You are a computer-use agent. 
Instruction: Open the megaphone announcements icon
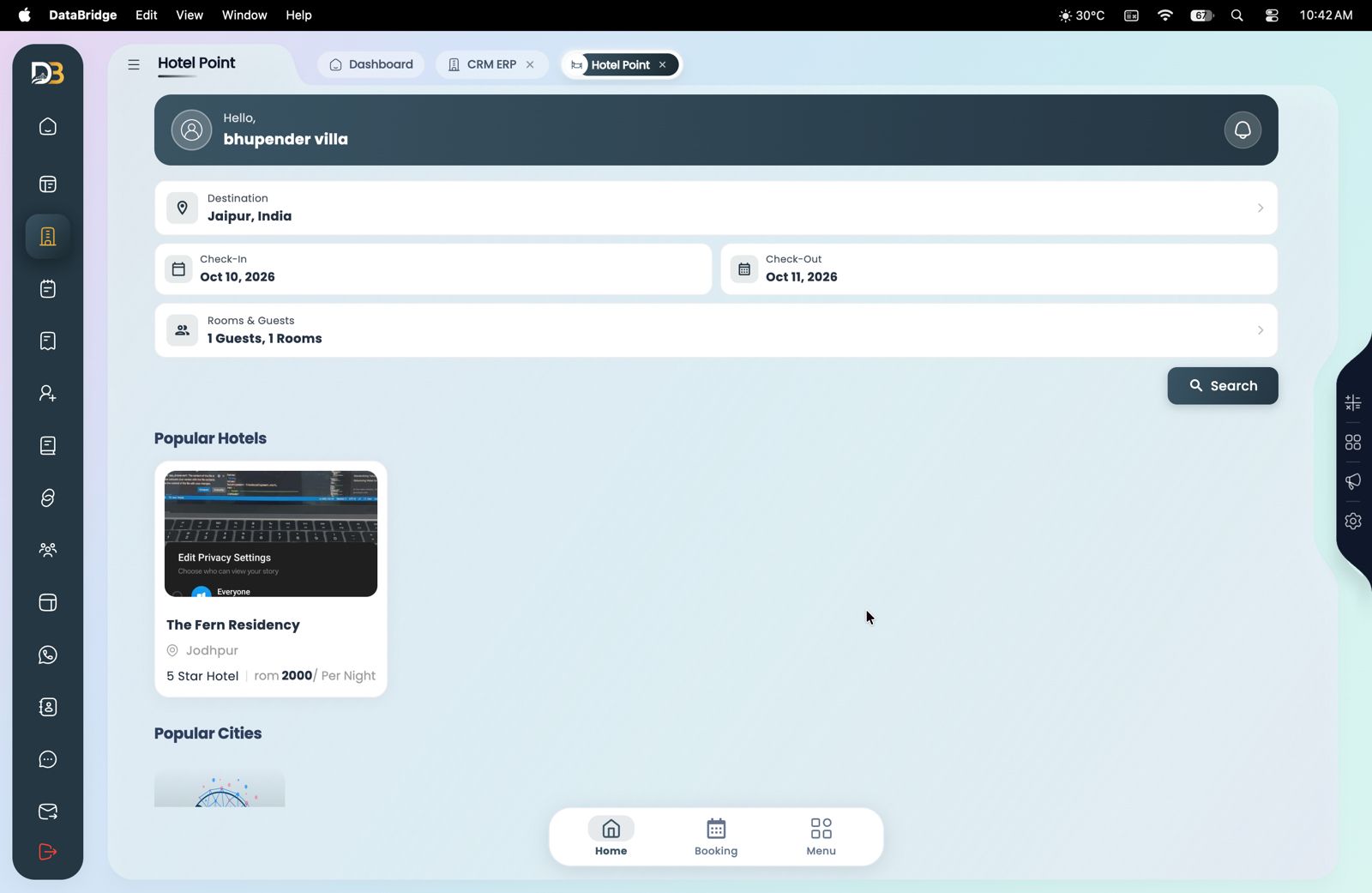1353,481
